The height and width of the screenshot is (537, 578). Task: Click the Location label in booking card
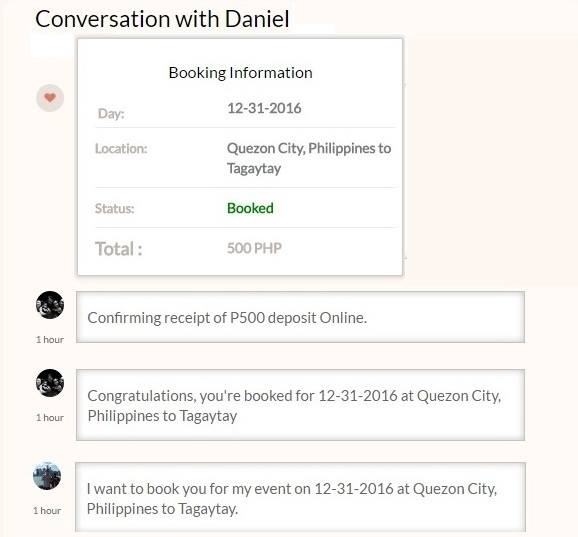coord(121,149)
